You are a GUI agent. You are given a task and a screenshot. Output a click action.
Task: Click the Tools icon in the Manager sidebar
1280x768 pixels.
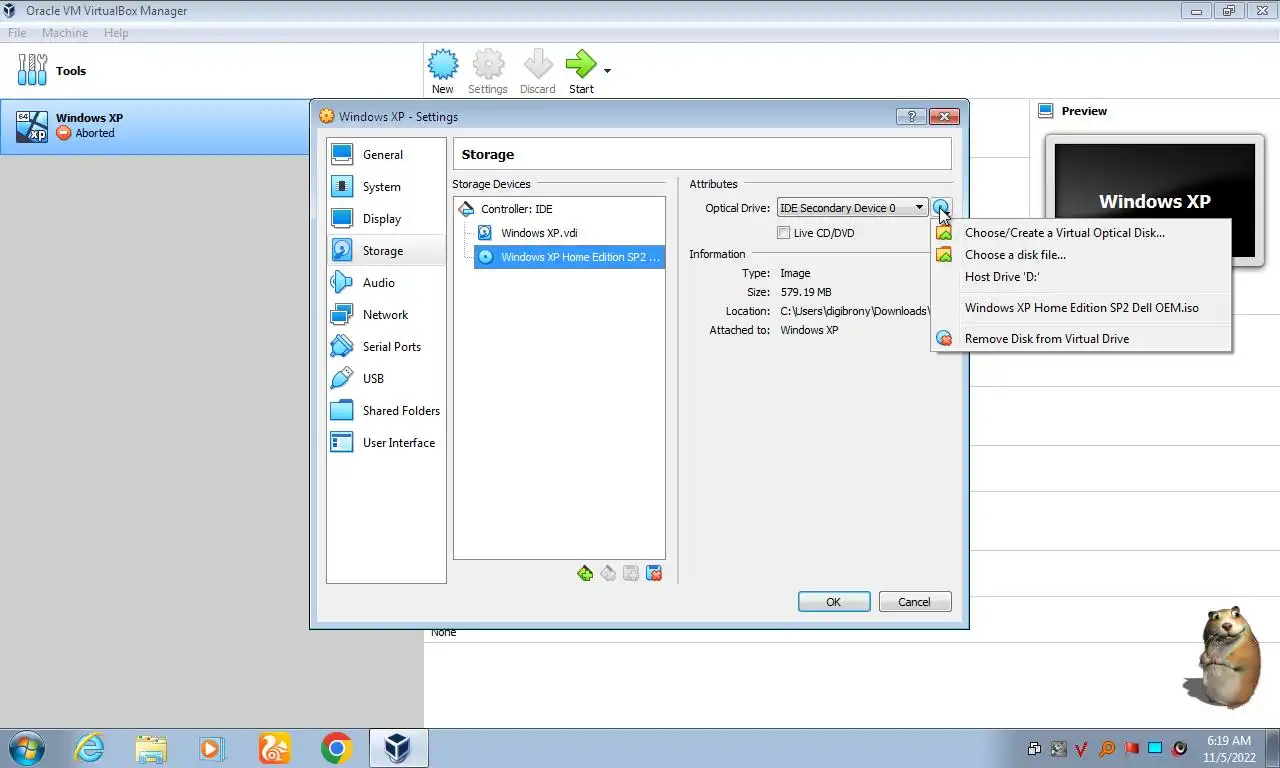(33, 70)
